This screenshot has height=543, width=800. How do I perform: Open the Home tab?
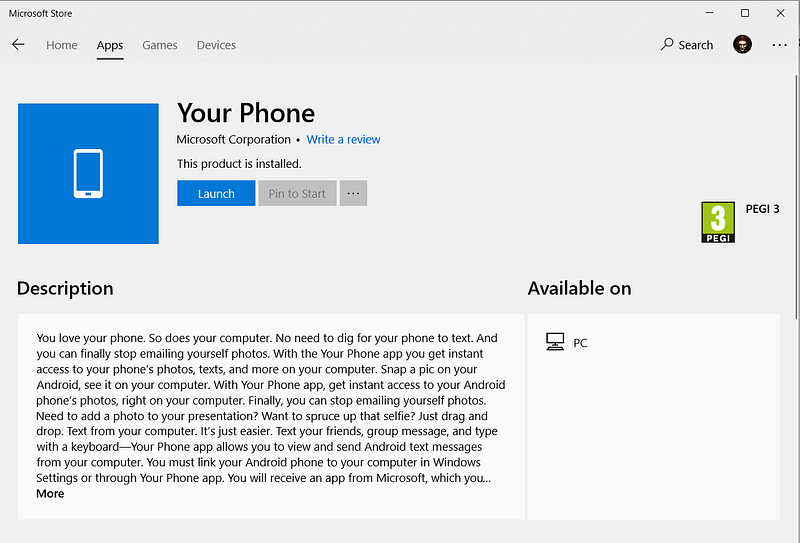pyautogui.click(x=62, y=45)
